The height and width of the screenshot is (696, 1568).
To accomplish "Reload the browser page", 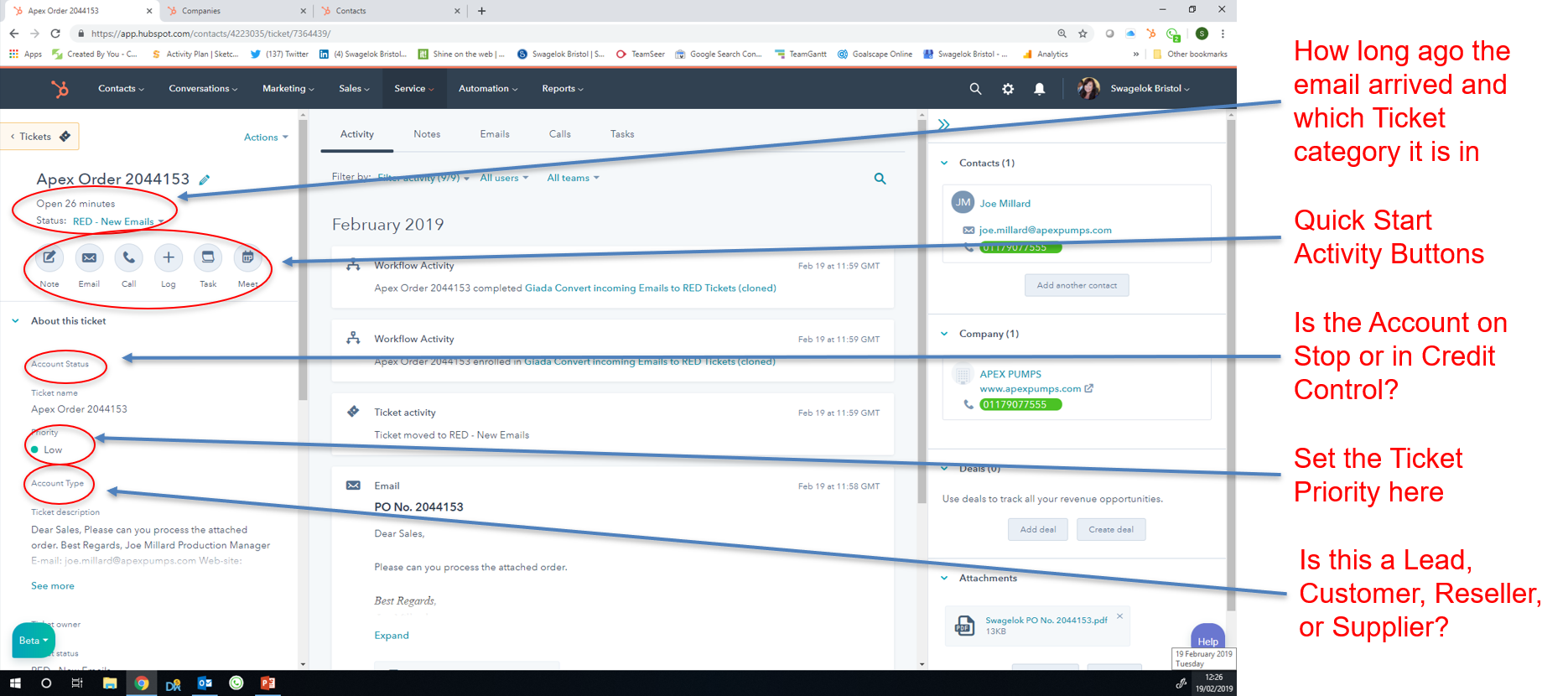I will 55,34.
